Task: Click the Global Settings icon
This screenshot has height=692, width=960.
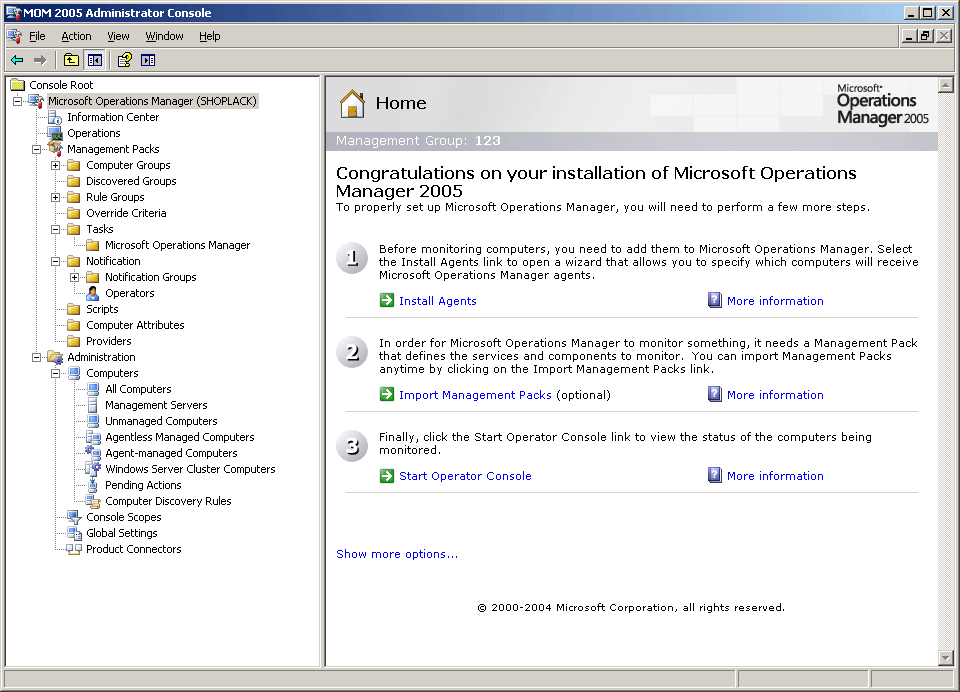Action: [x=74, y=533]
